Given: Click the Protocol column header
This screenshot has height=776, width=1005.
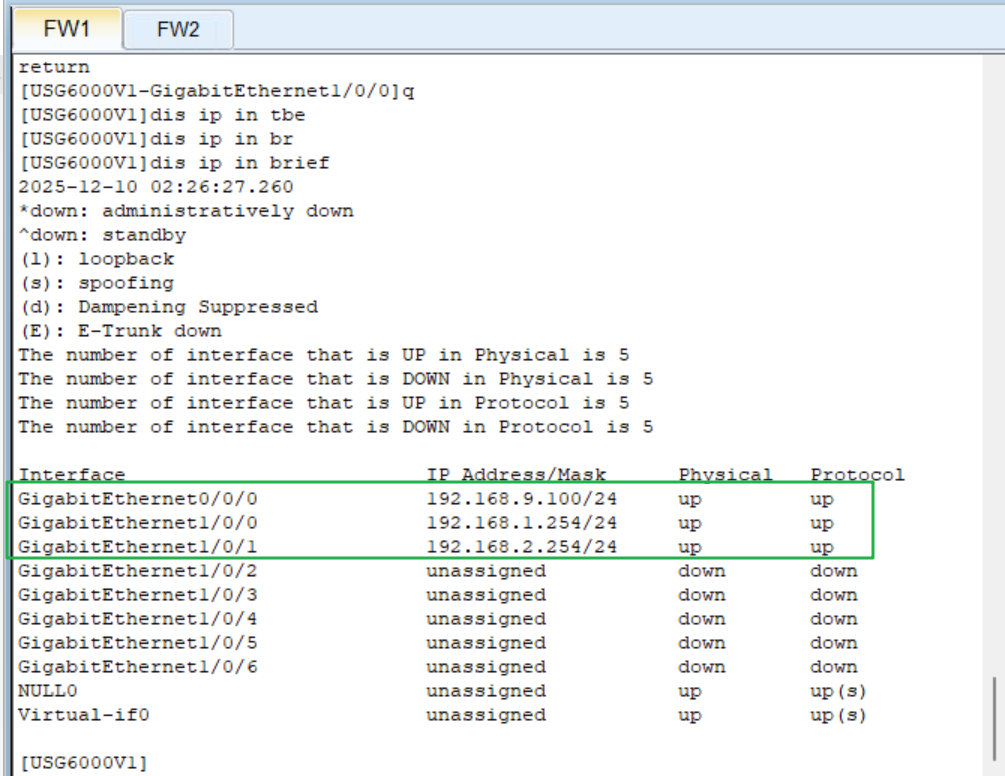Looking at the screenshot, I should 858,475.
